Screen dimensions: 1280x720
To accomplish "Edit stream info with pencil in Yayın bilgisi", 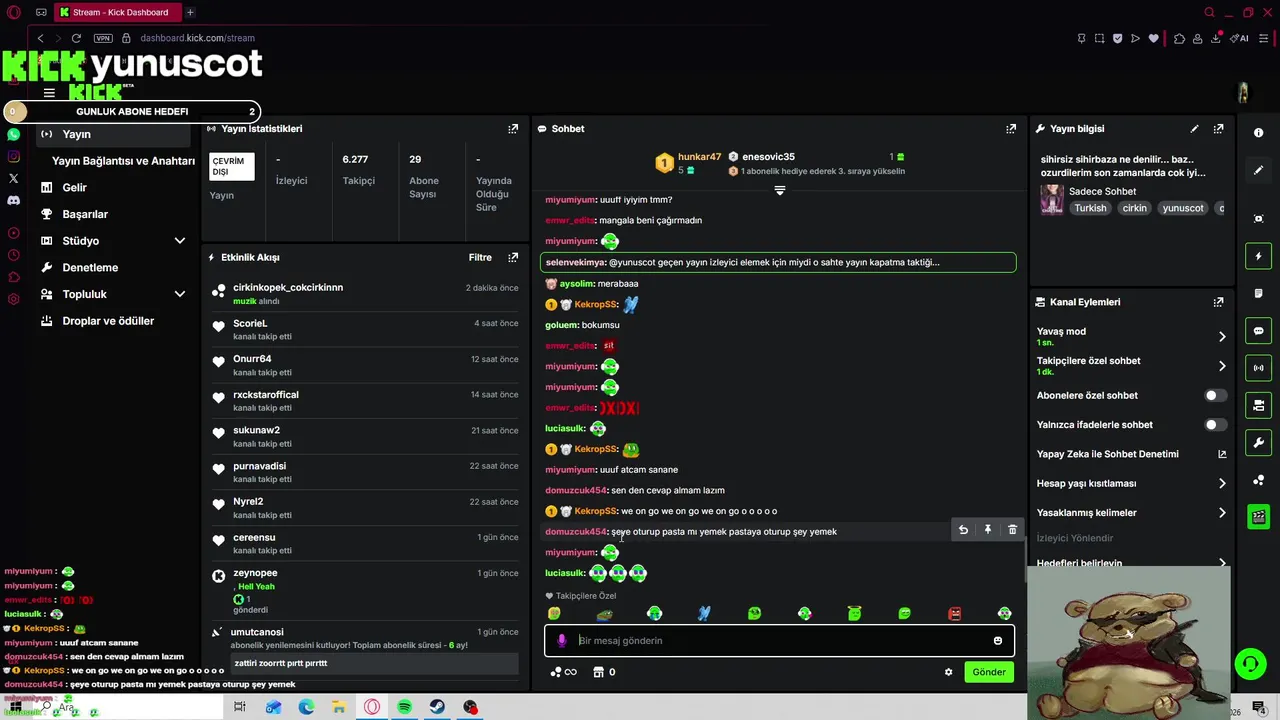I will click(x=1194, y=129).
